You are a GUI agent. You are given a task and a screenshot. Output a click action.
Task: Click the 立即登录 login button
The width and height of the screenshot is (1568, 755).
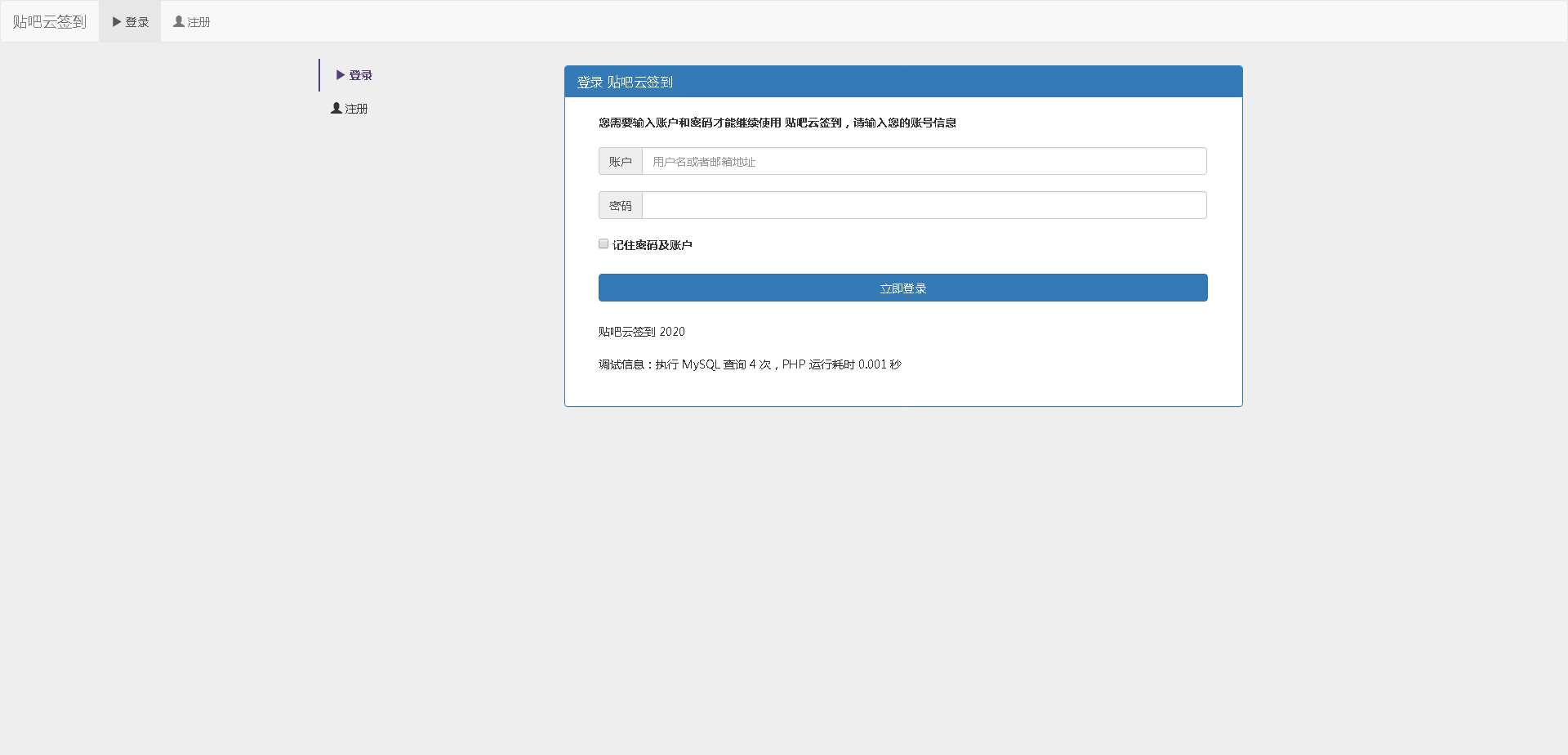[902, 287]
